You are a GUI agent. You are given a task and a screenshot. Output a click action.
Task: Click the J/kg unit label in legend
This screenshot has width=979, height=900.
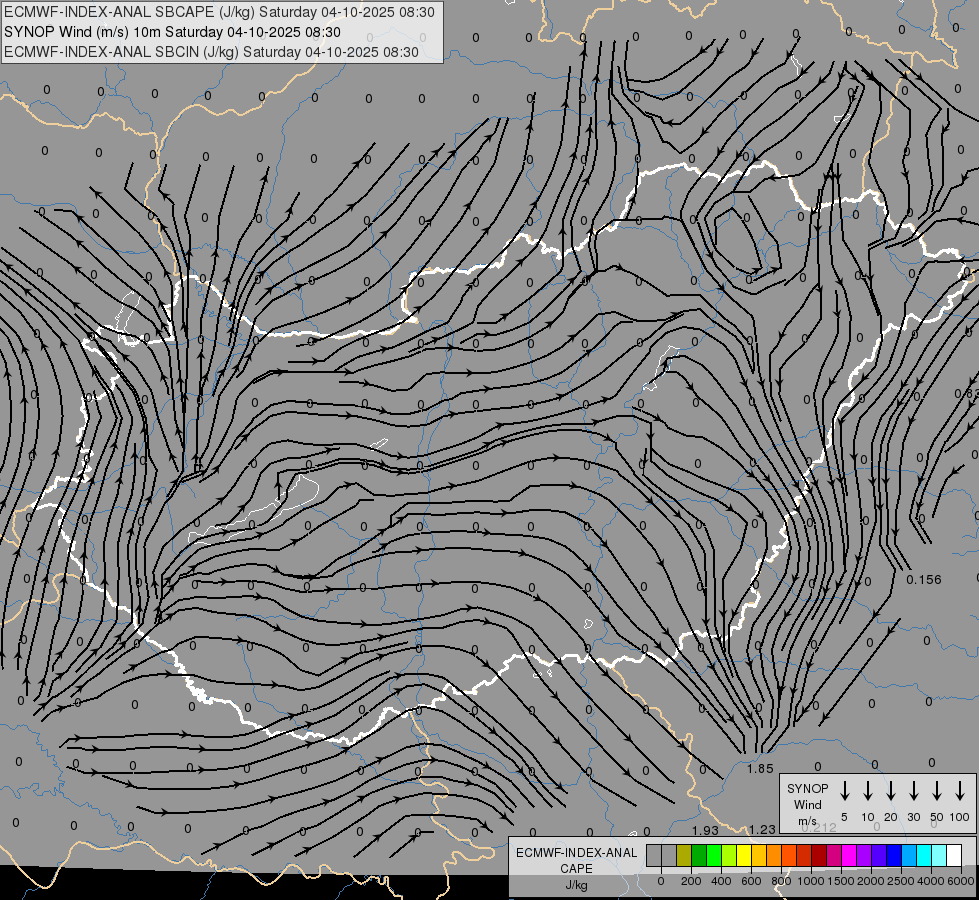[x=576, y=884]
